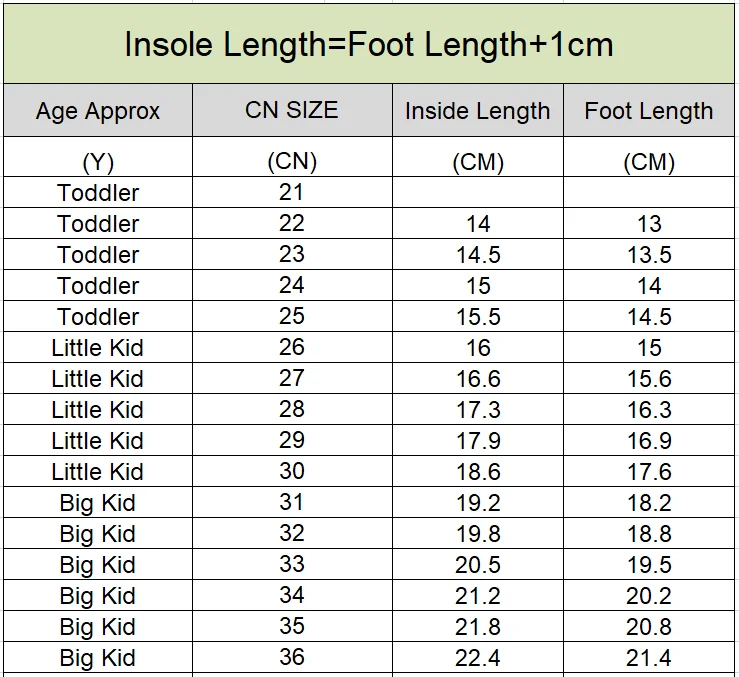Select the "Age Approx" column header
Screen dimensions: 739x677
point(98,111)
